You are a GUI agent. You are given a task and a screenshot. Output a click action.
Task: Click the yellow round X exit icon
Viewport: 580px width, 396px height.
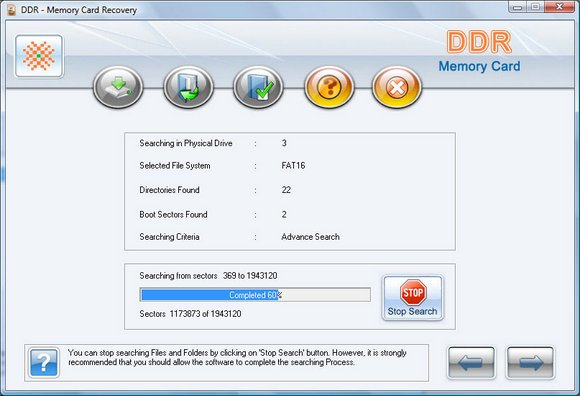pos(397,87)
